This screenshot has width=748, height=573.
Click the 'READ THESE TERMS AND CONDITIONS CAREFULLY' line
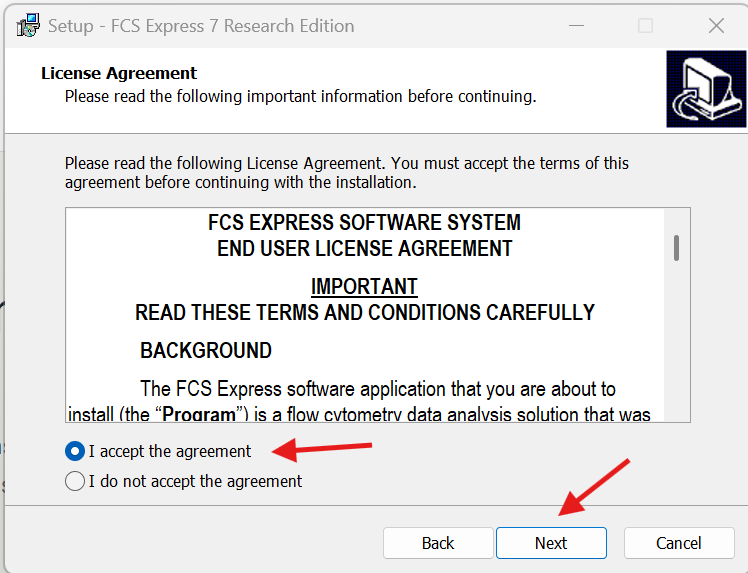[x=365, y=313]
